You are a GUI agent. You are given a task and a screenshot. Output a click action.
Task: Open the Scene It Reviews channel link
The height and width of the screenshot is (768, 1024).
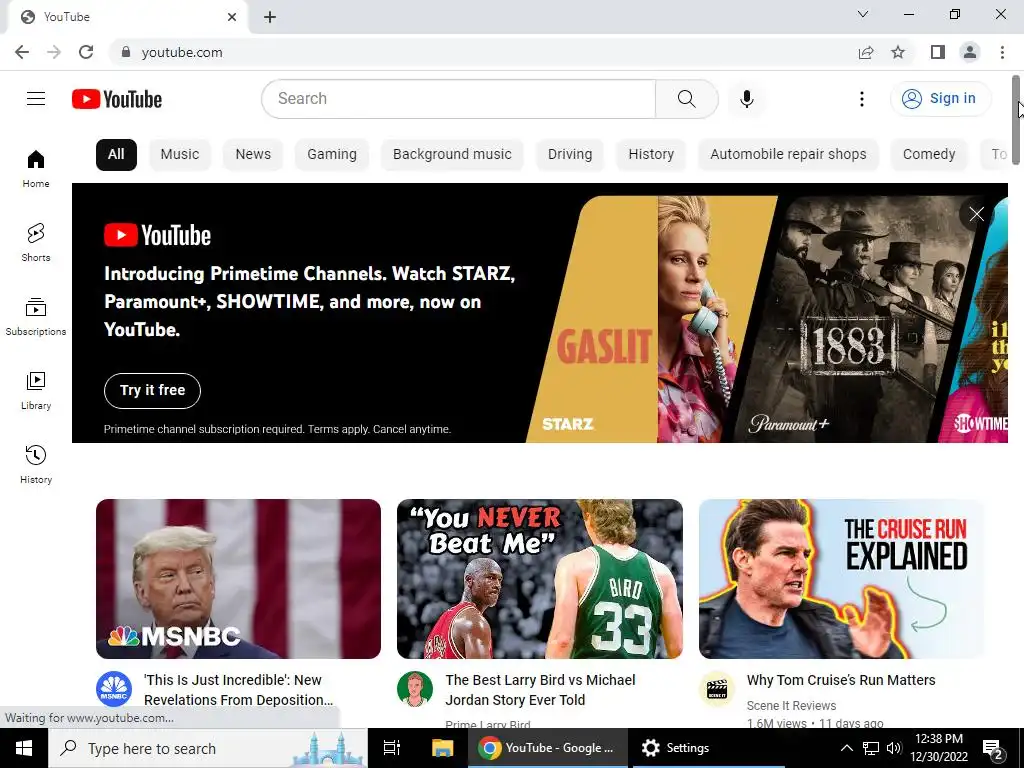791,705
